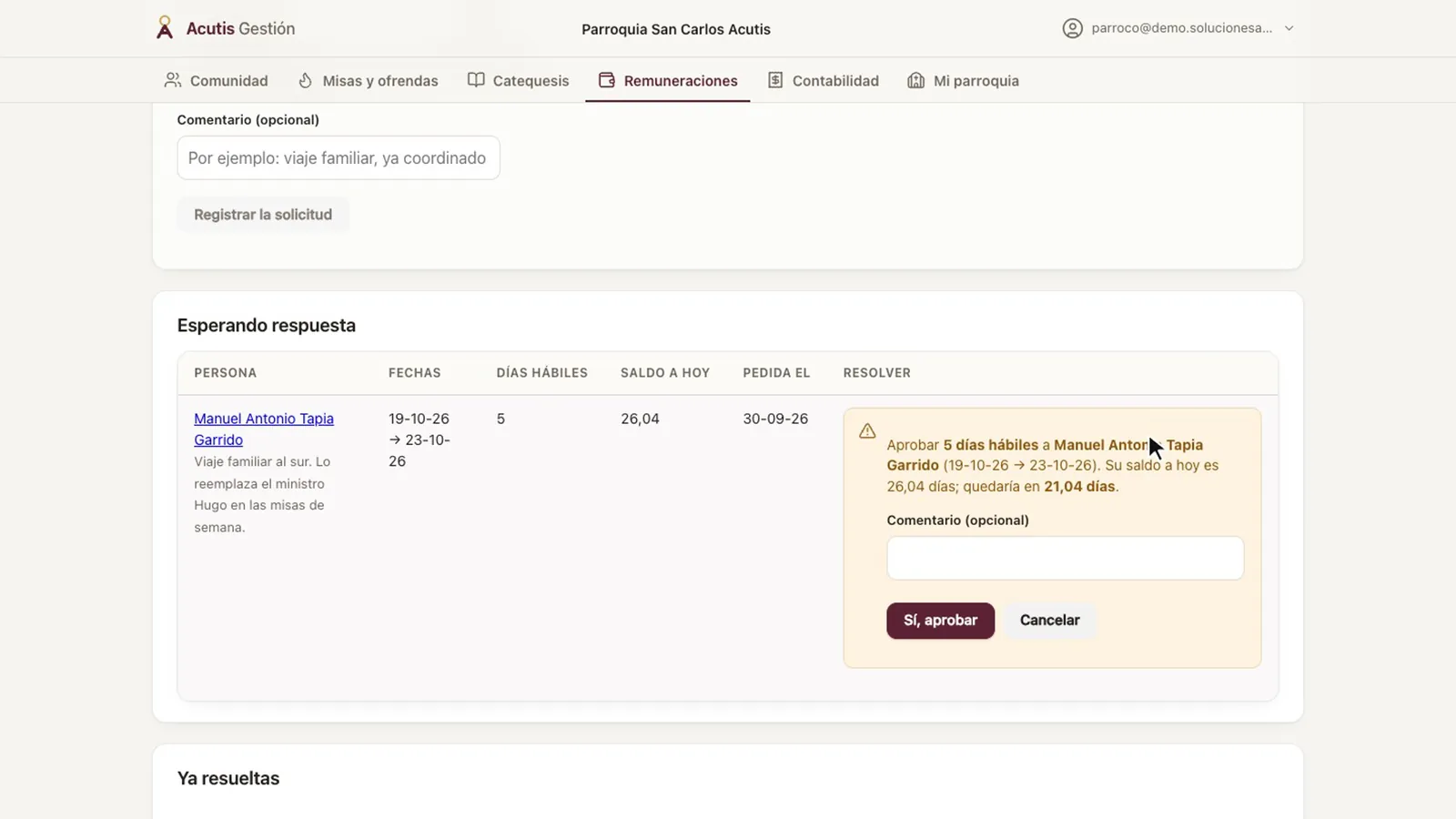
Task: Click the Ya resueltas heading
Action: click(x=228, y=779)
